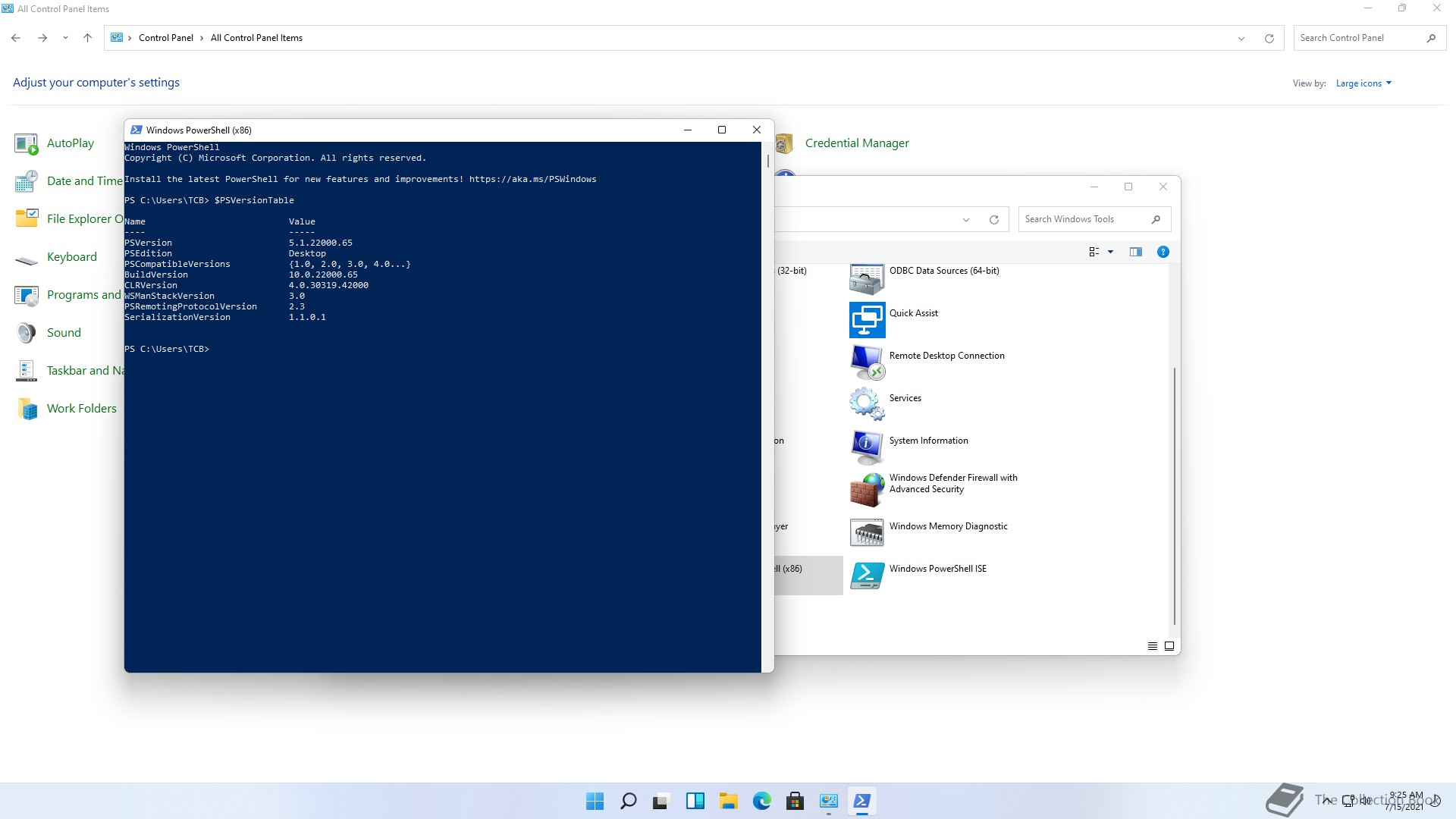Image resolution: width=1456 pixels, height=819 pixels.
Task: Show hidden system tray icons
Action: pyautogui.click(x=1326, y=800)
